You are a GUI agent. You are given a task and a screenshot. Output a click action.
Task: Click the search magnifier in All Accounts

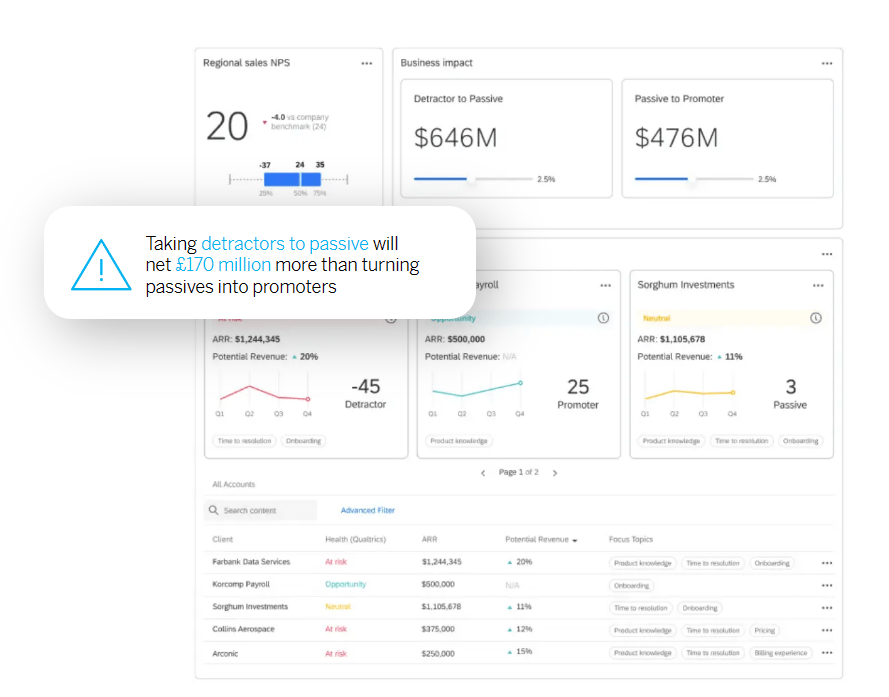click(213, 510)
